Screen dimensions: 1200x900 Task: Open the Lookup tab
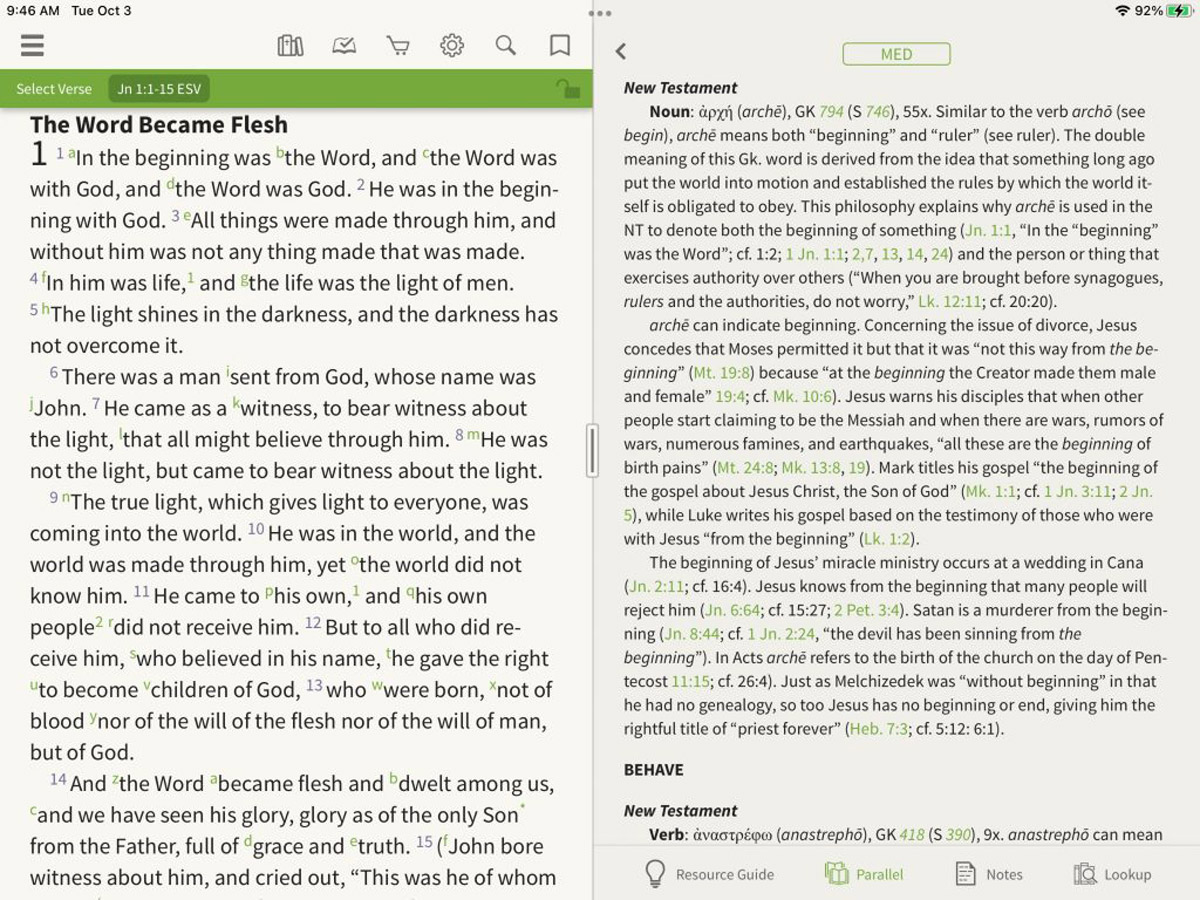pos(1112,874)
